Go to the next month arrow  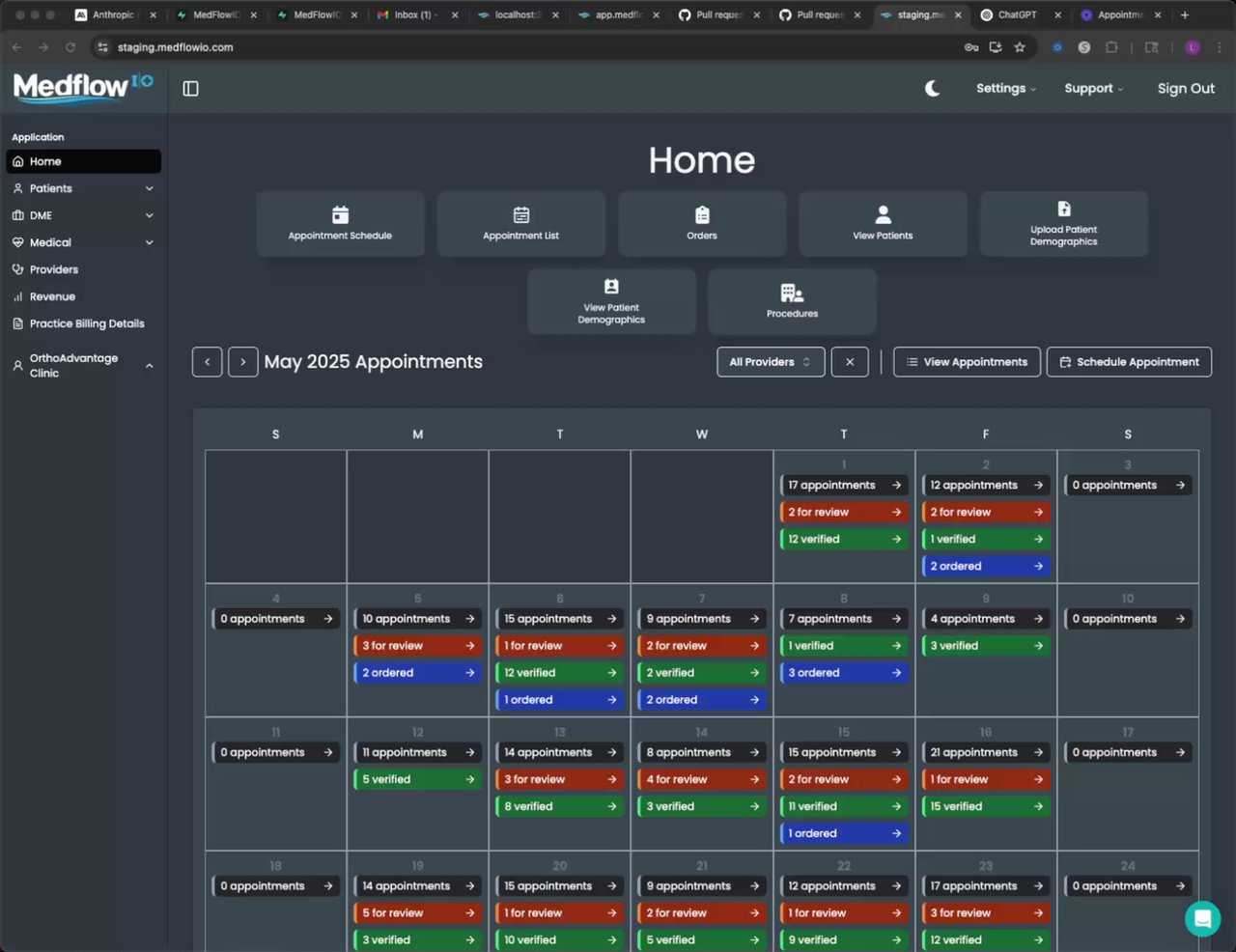(x=243, y=362)
